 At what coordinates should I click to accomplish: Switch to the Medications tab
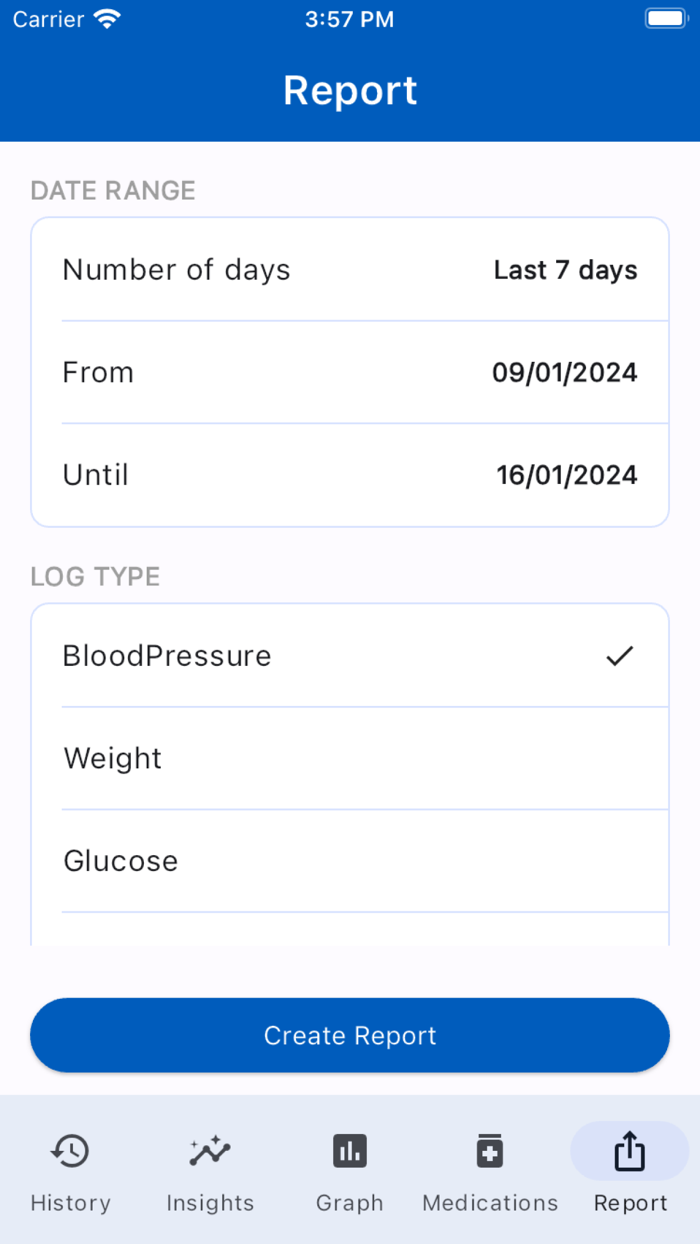point(490,1170)
